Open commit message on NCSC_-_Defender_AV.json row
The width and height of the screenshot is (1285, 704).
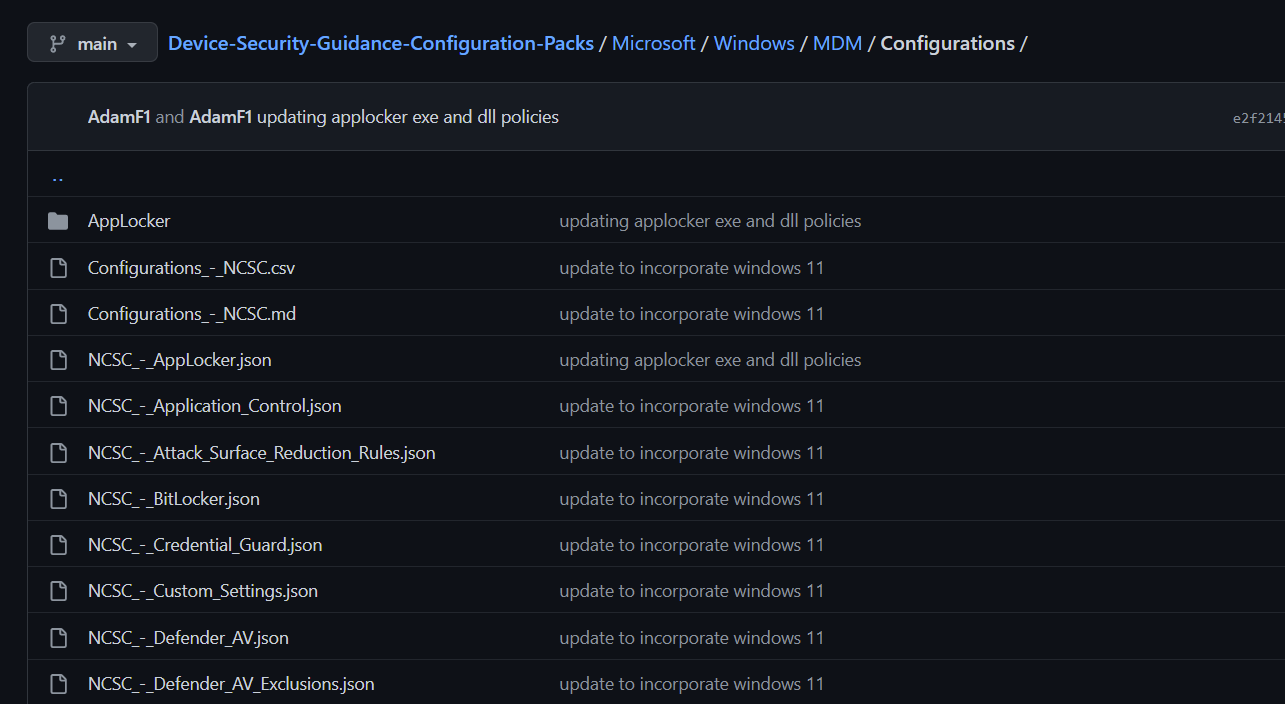(692, 638)
